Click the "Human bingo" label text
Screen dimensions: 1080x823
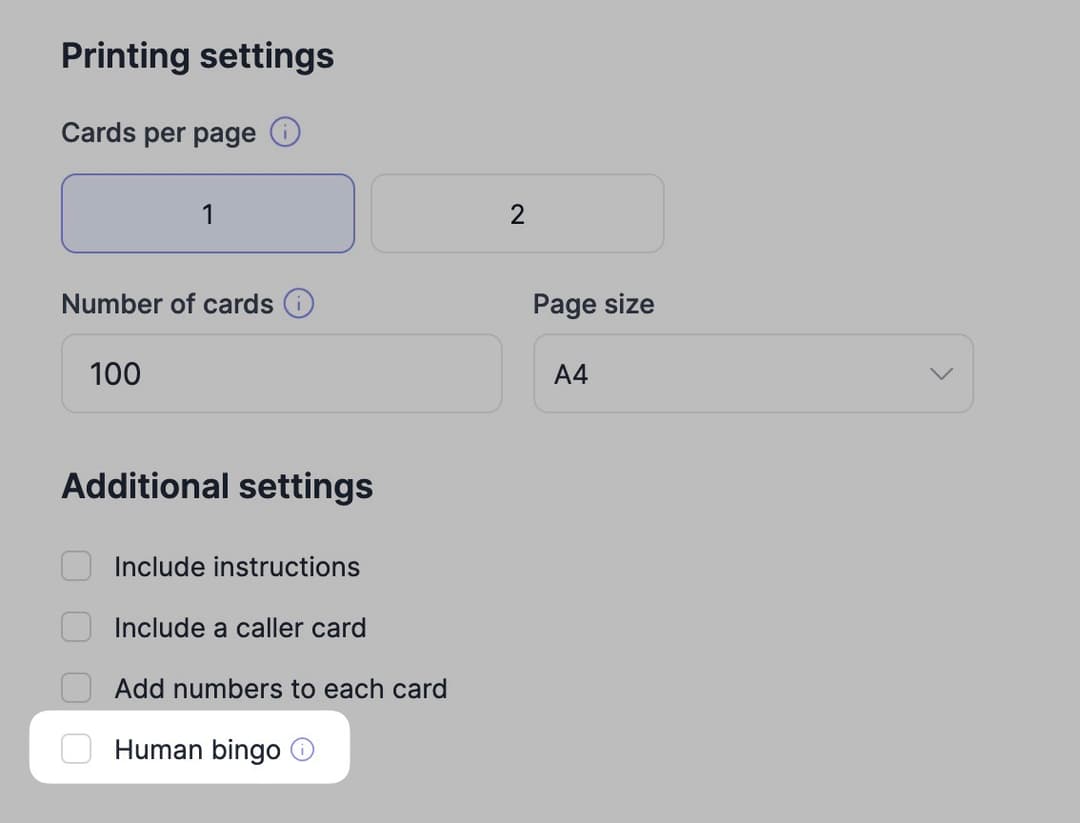pos(197,750)
